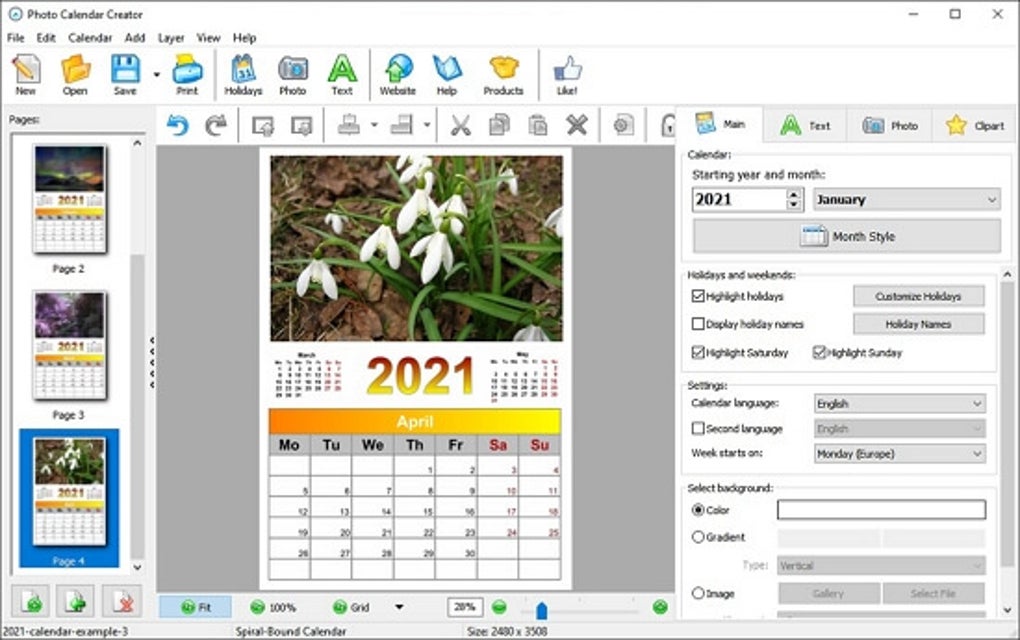Open the Month Style settings
The height and width of the screenshot is (640, 1020).
pyautogui.click(x=845, y=236)
